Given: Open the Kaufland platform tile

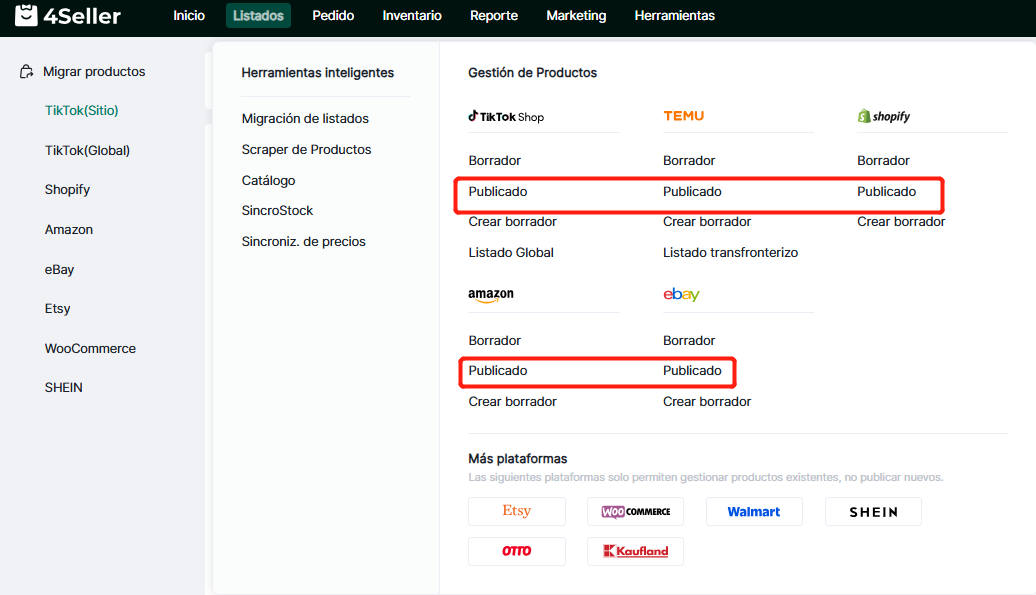Looking at the screenshot, I should (635, 551).
